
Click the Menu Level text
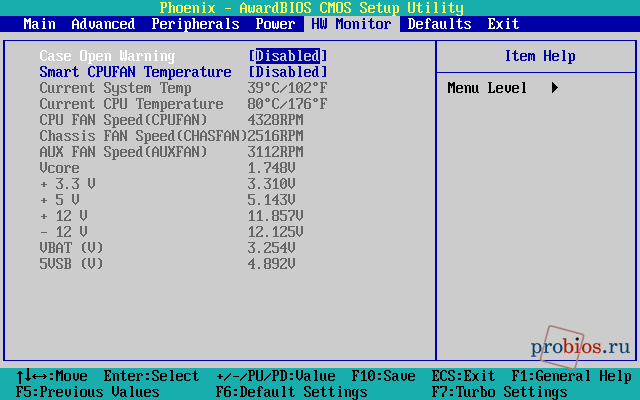coord(487,88)
